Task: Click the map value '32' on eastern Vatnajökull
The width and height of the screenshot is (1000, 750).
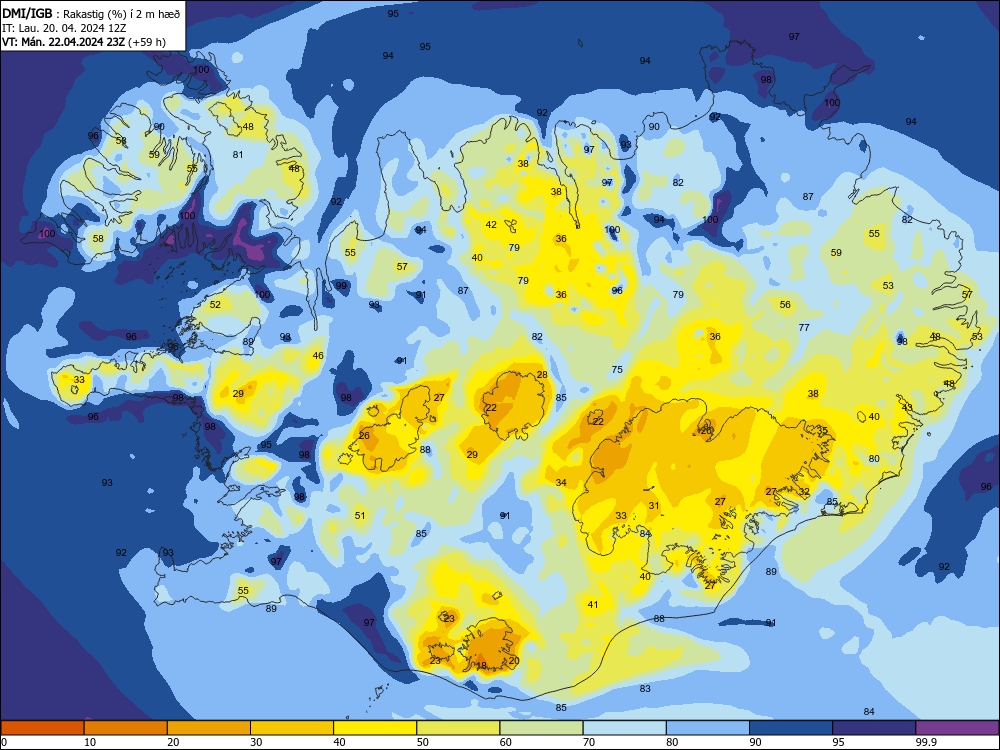Action: coord(804,492)
